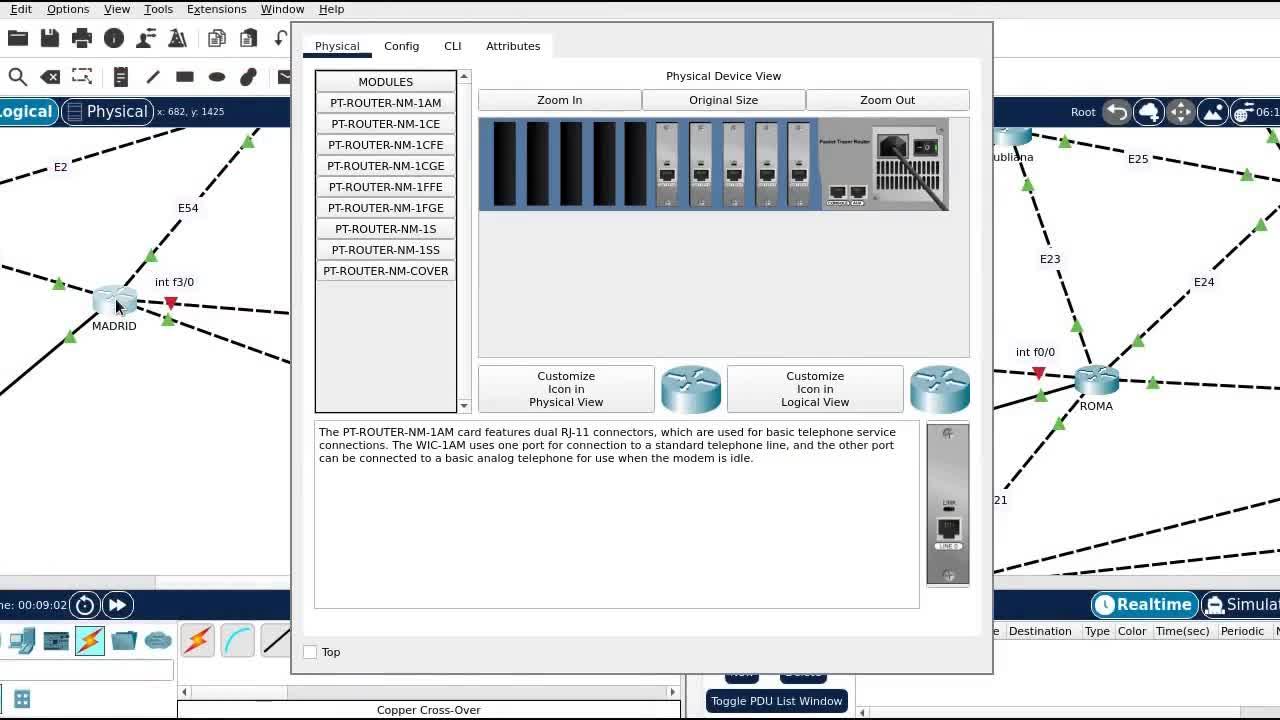The height and width of the screenshot is (720, 1280).
Task: Open the Extensions menu
Action: 216,9
